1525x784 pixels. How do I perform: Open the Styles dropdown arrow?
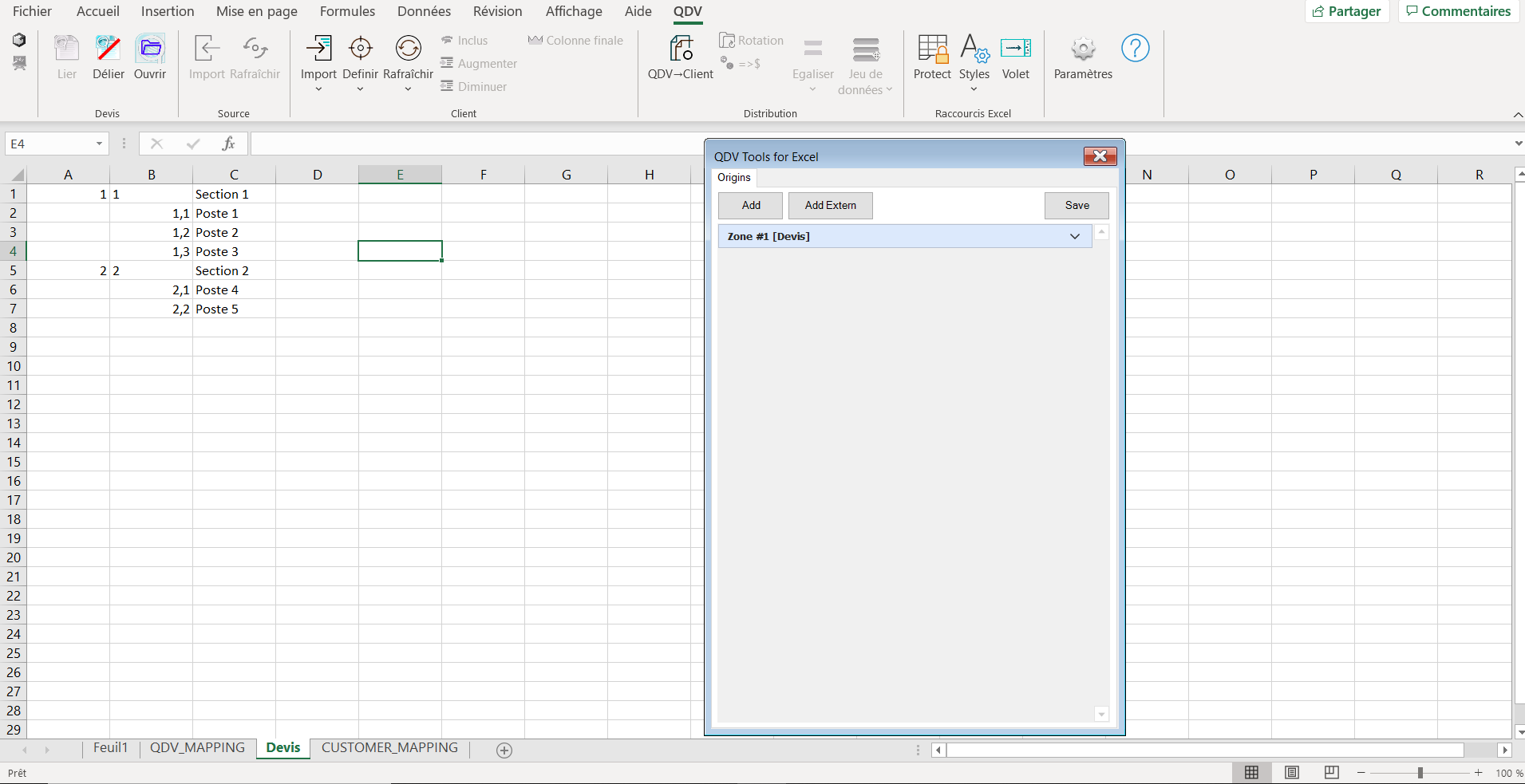pyautogui.click(x=974, y=89)
